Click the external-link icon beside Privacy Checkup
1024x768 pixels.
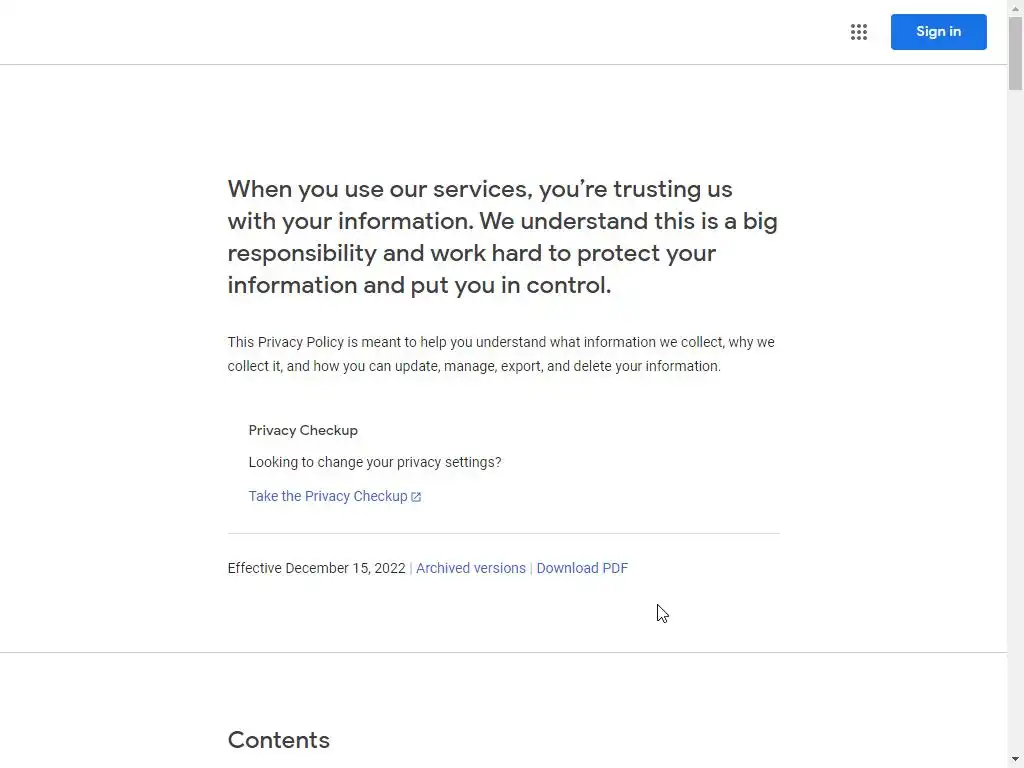[x=416, y=497]
